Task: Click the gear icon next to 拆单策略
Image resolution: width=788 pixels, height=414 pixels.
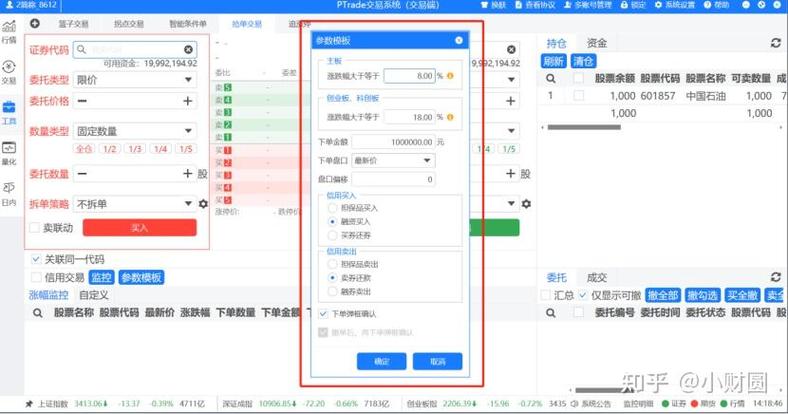Action: pyautogui.click(x=203, y=203)
